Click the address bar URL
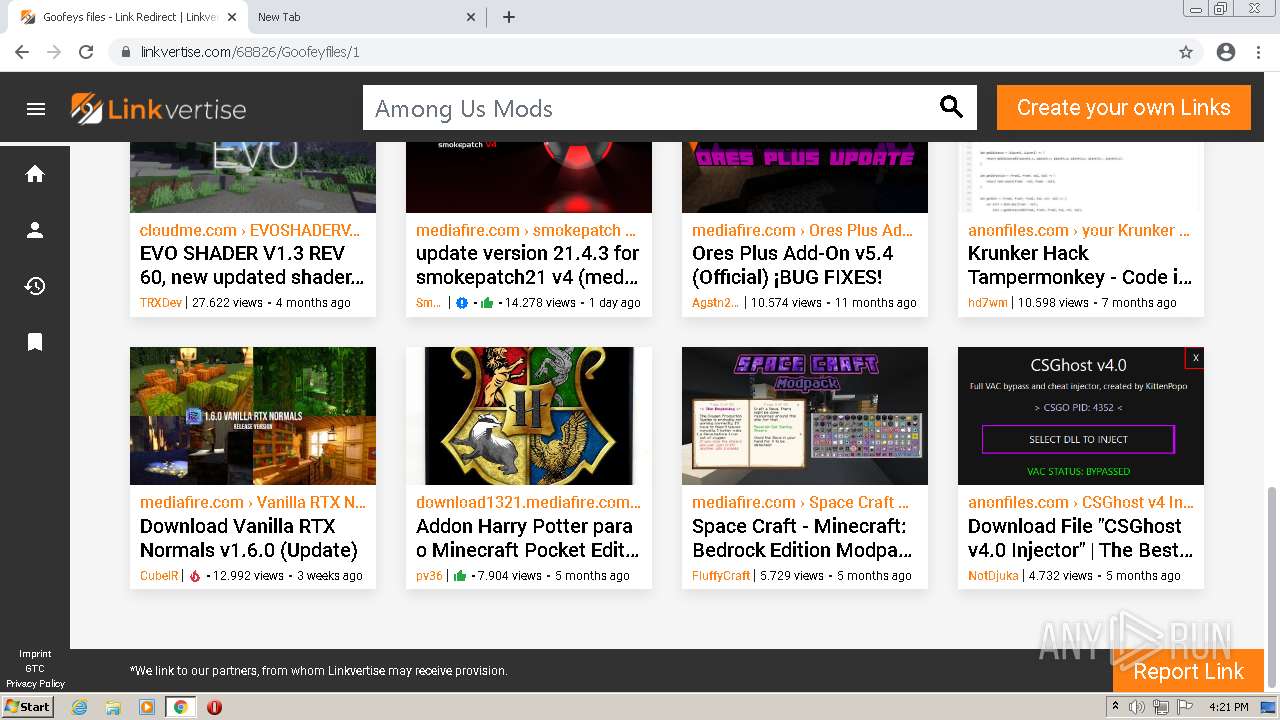 (250, 52)
